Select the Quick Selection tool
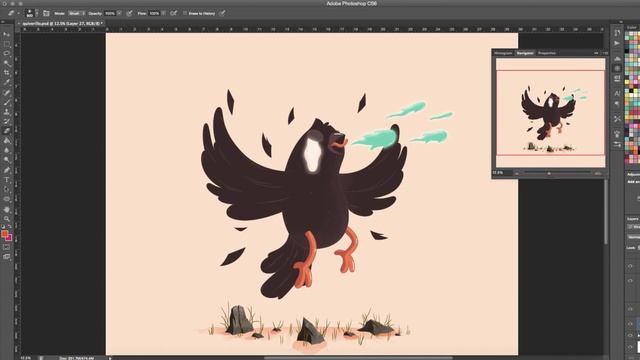 tap(7, 63)
